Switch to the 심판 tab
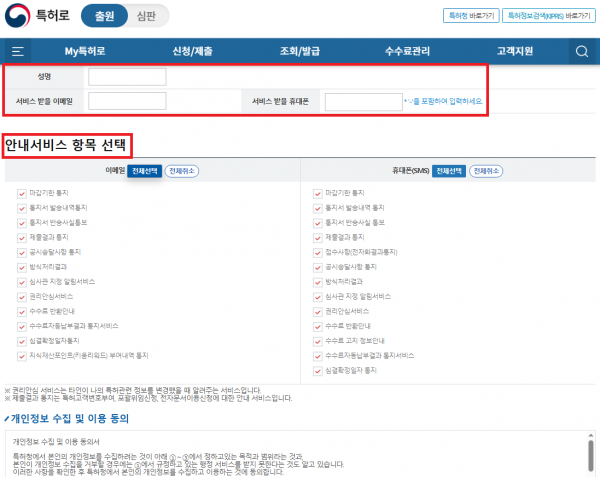Image resolution: width=600 pixels, height=477 pixels. (148, 16)
